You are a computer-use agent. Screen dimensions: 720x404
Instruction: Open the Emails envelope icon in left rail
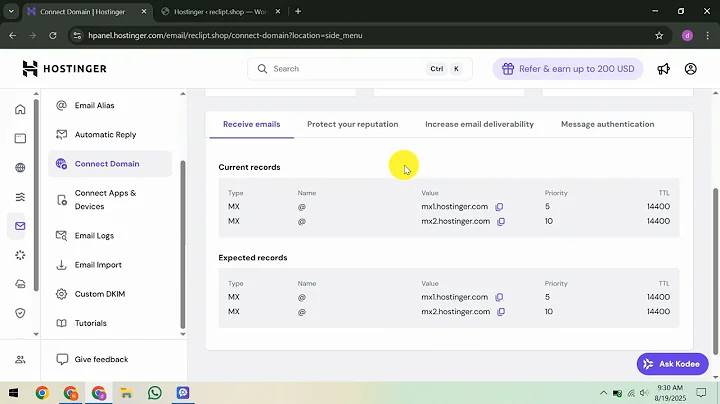tap(20, 226)
